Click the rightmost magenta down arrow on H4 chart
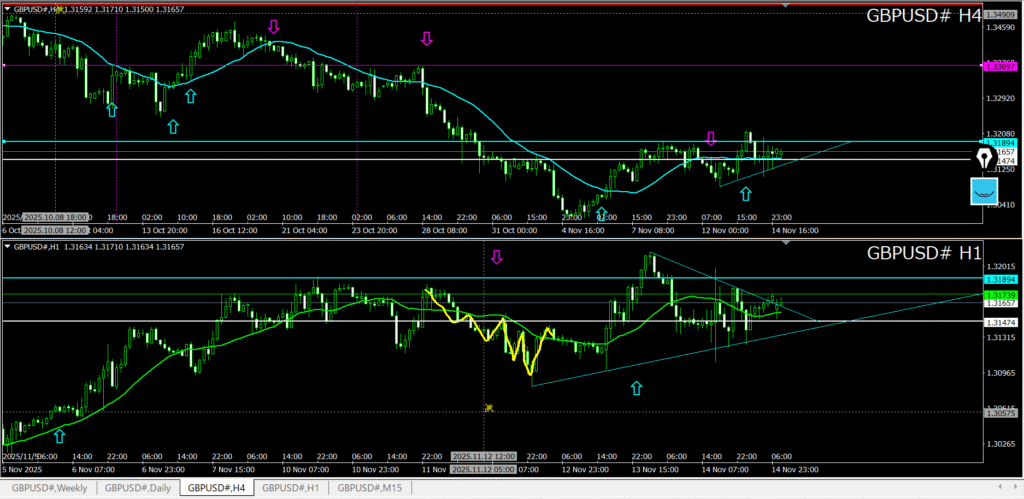 click(x=711, y=139)
